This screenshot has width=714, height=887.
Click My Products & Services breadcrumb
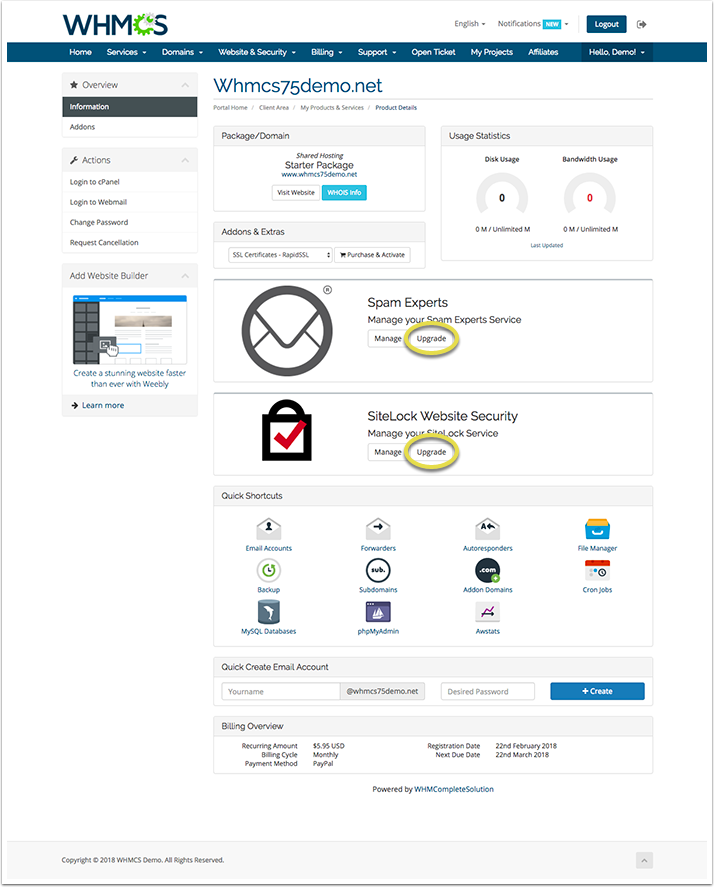click(x=332, y=107)
